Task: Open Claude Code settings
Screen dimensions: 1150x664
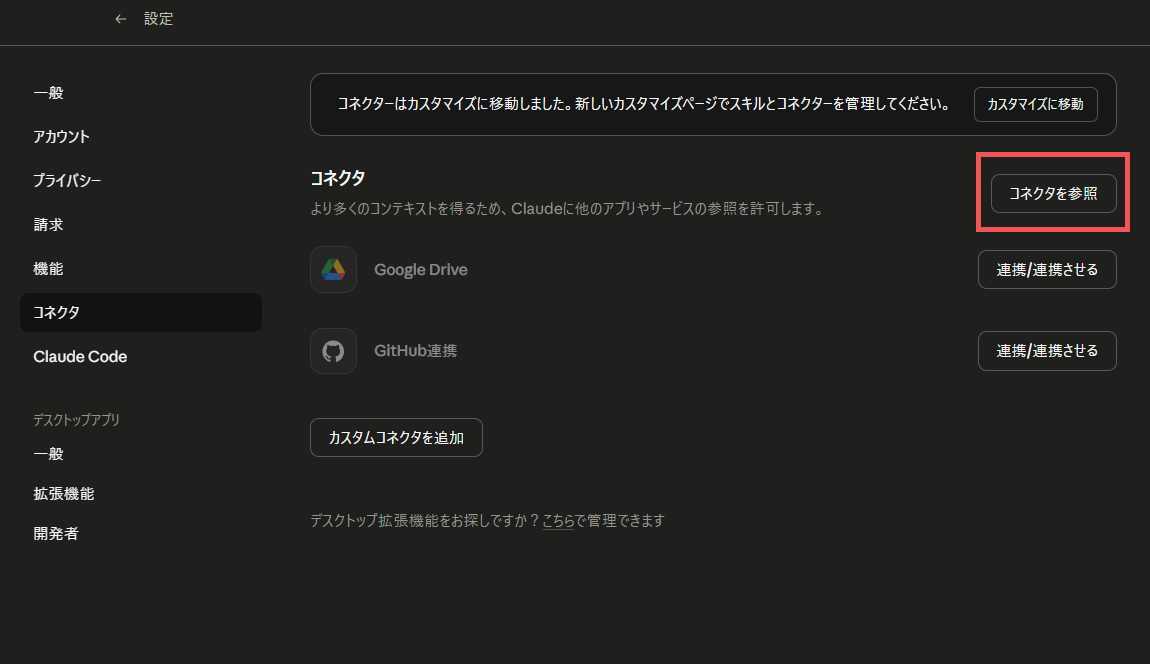Action: (x=80, y=357)
